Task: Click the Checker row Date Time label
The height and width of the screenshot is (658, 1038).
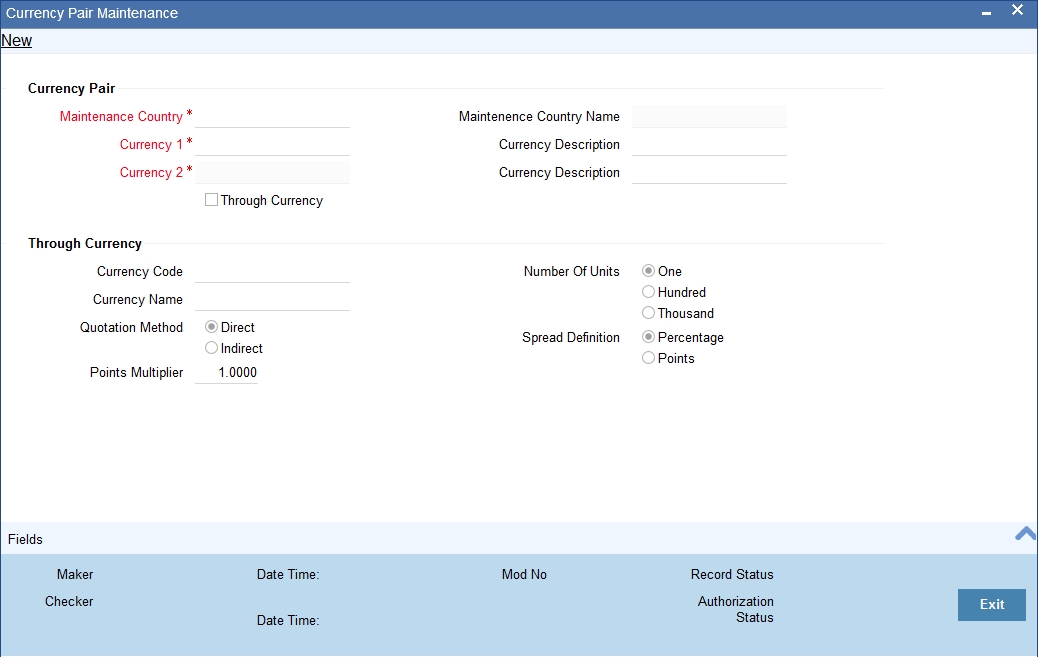Action: pos(288,620)
